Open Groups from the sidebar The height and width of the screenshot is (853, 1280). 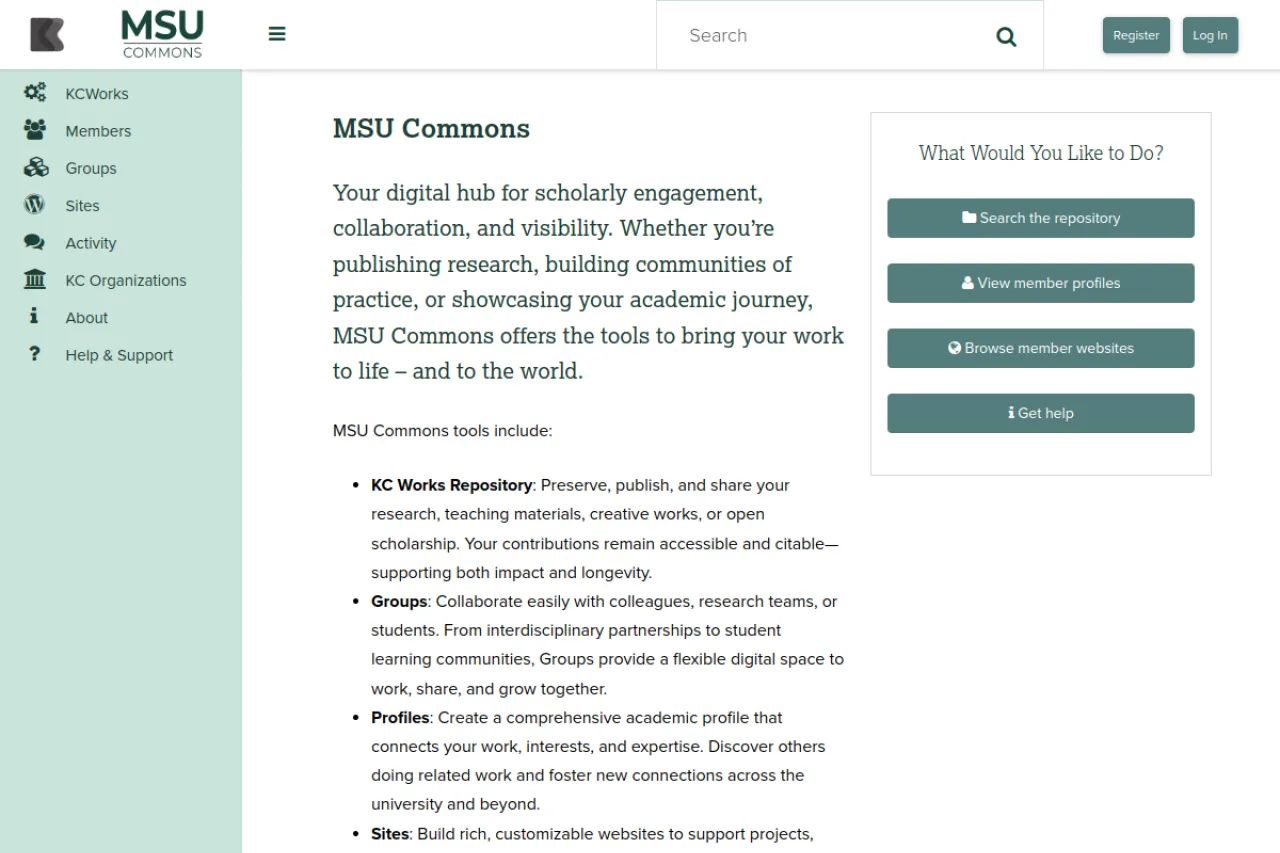[91, 168]
